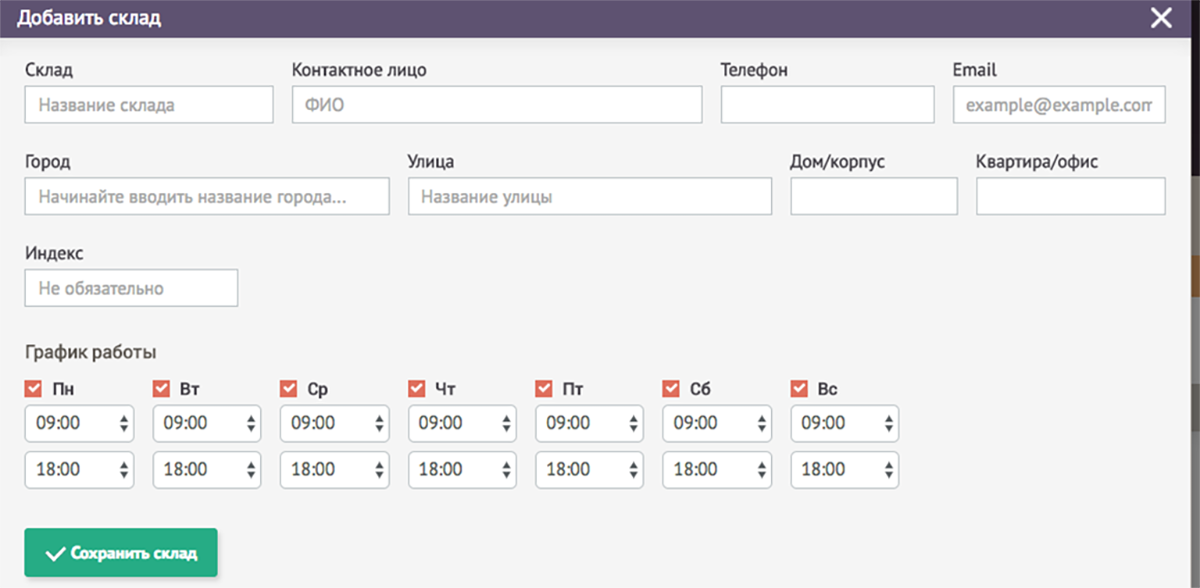The height and width of the screenshot is (588, 1200).
Task: Uncheck the Ср checkbox
Action: point(289,388)
